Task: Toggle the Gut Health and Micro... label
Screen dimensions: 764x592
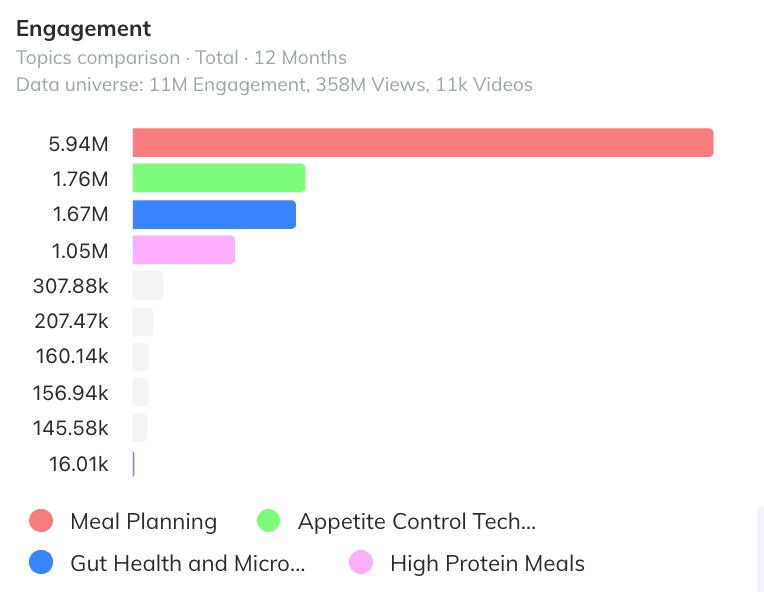Action: coord(188,563)
